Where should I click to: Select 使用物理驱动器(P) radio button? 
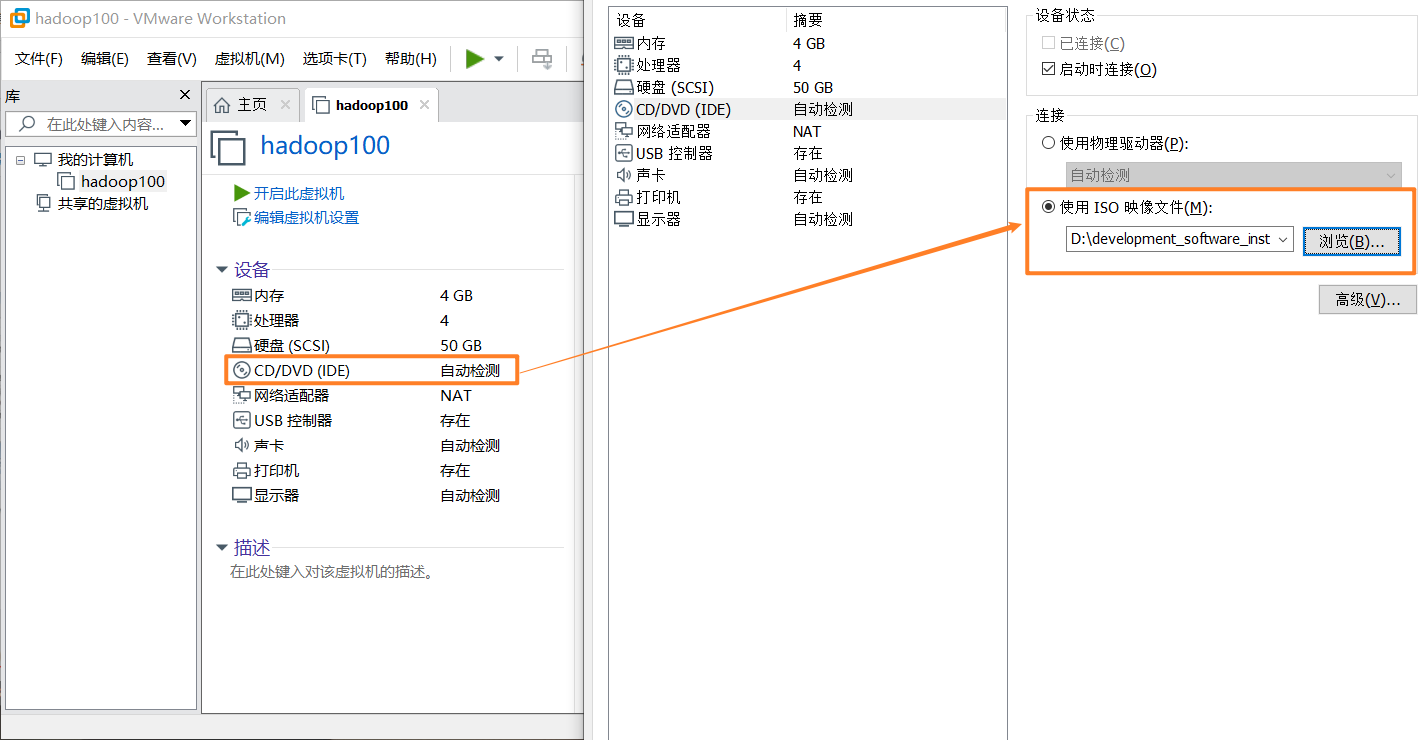point(1048,143)
